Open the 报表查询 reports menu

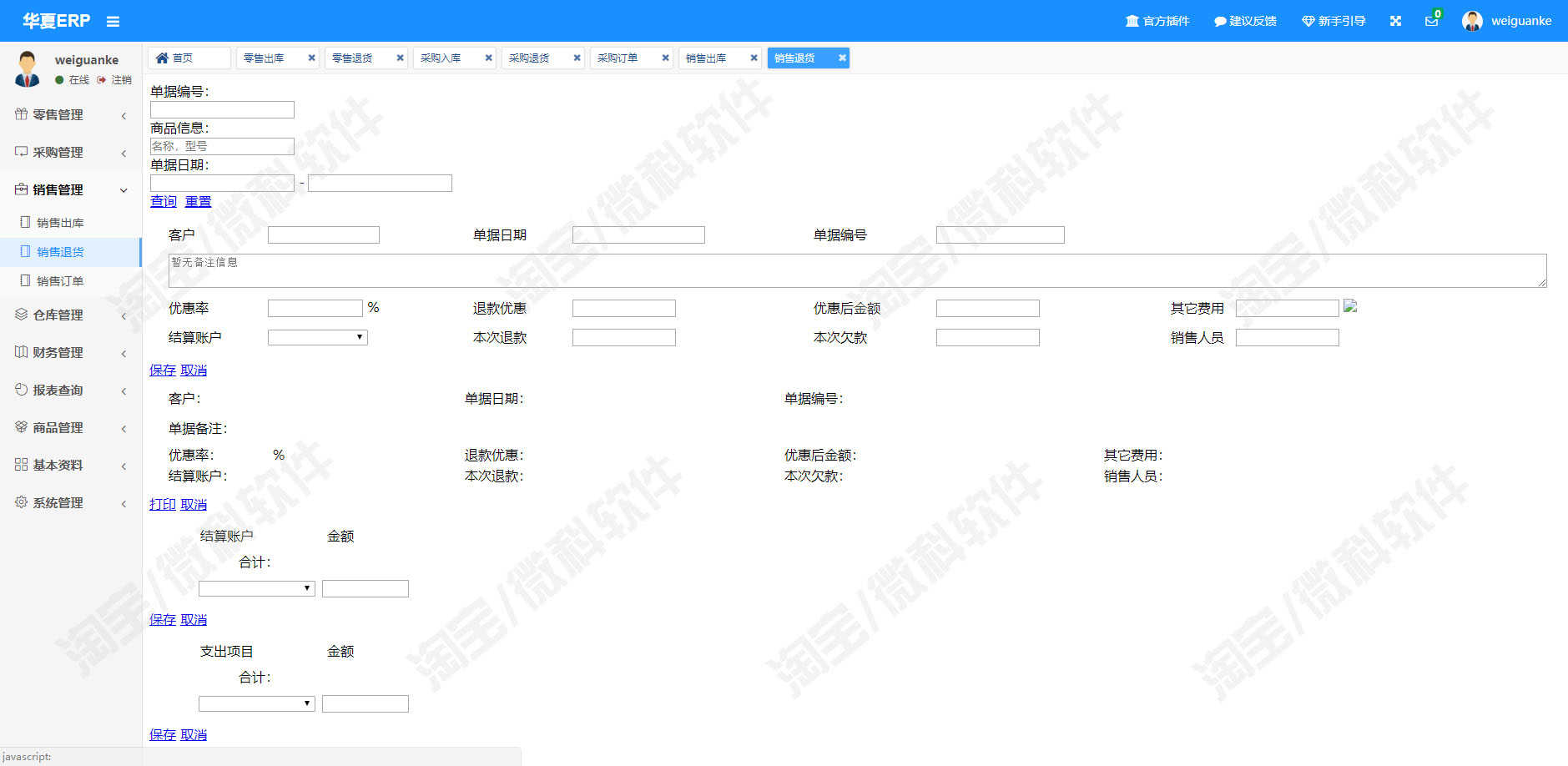pos(71,390)
